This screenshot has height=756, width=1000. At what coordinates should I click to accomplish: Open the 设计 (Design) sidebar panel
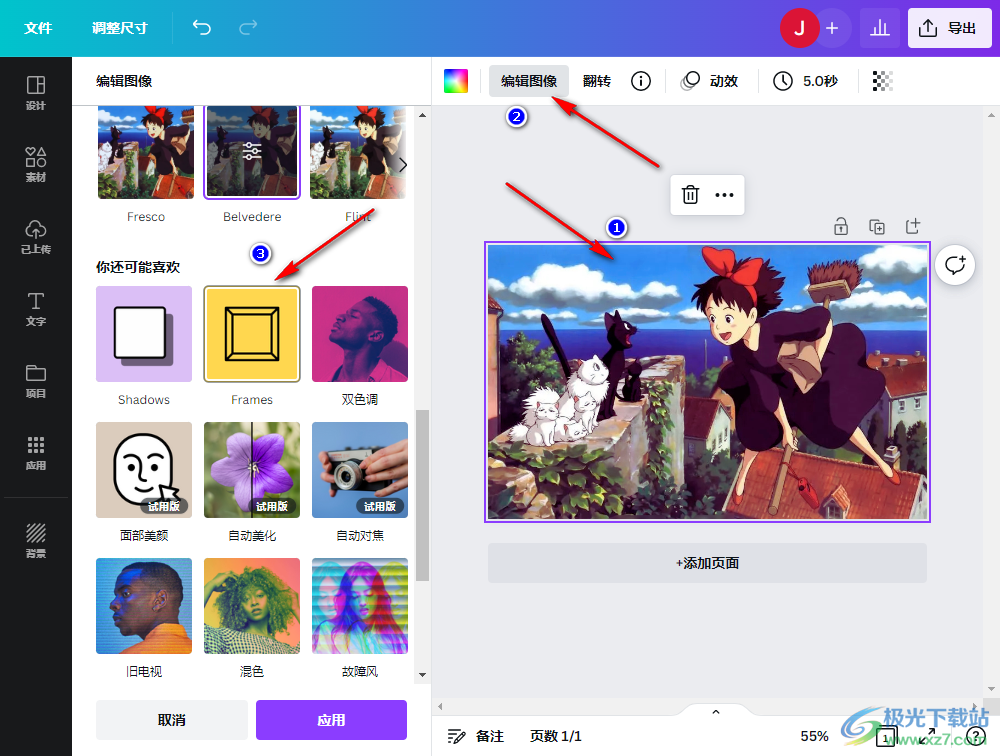click(36, 93)
